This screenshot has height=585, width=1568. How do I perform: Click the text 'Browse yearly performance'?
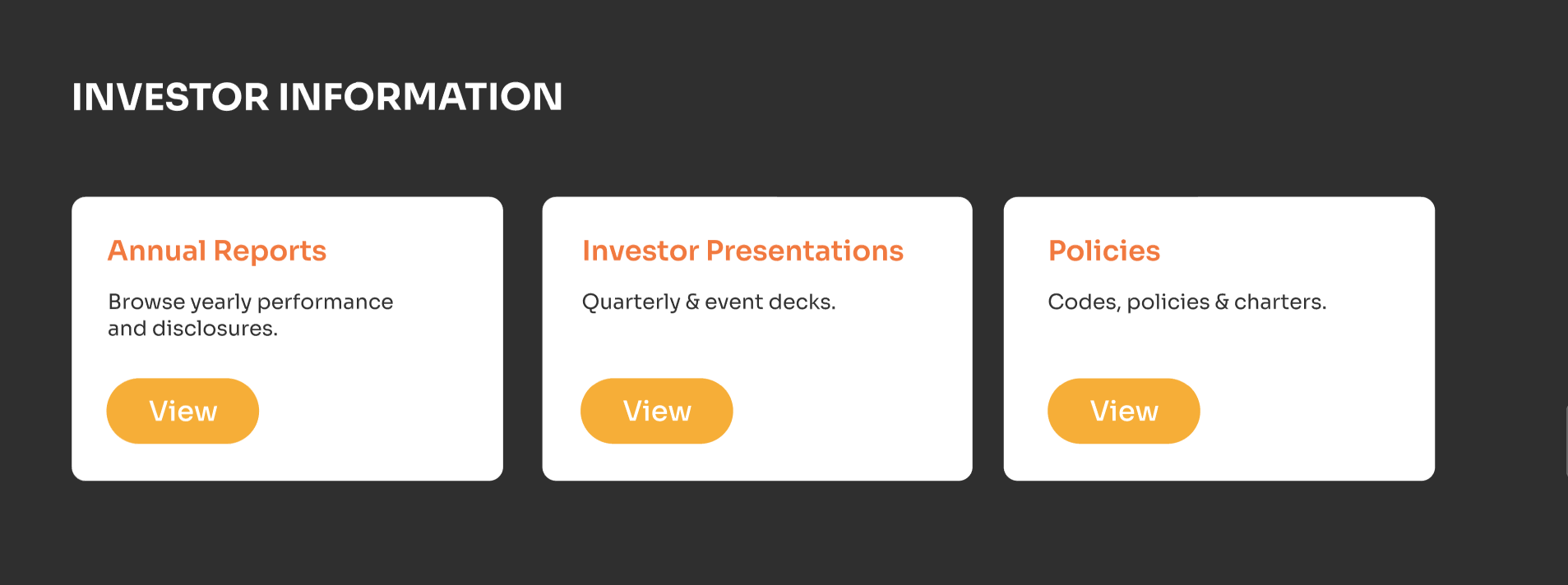pos(250,302)
